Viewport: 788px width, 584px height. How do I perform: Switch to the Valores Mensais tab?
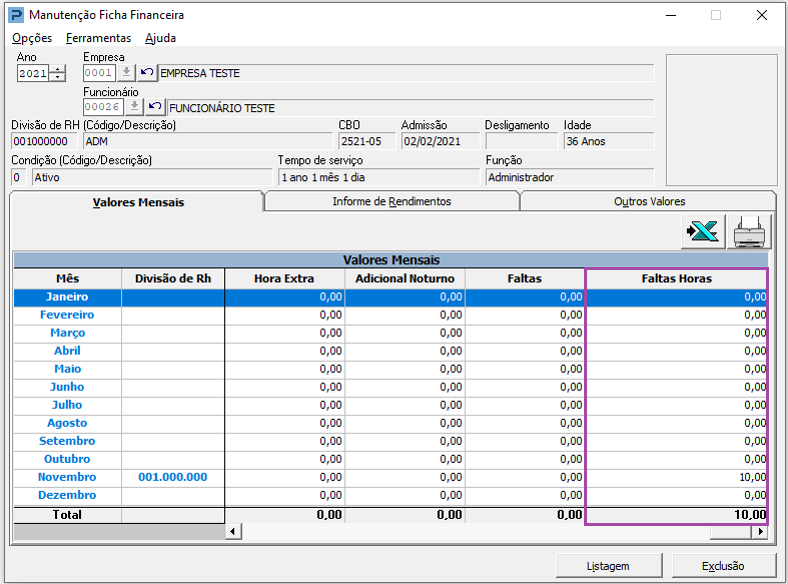[138, 202]
